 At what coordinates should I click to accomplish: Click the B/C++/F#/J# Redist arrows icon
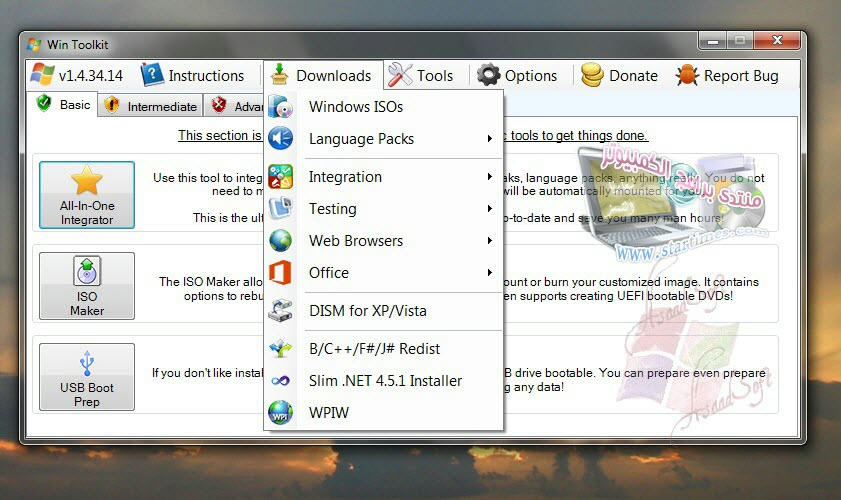coord(281,349)
